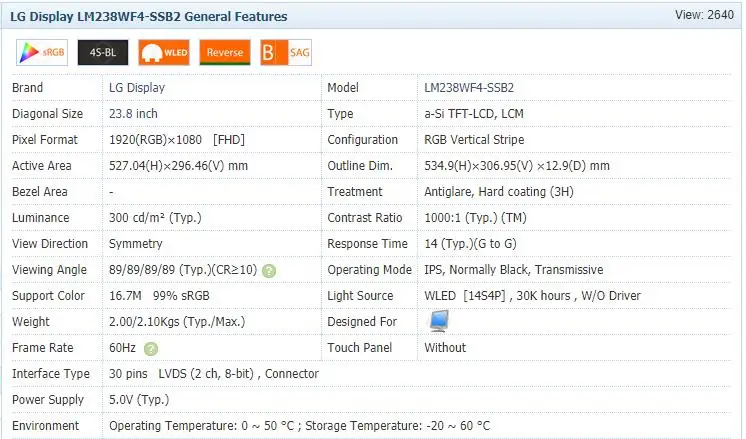This screenshot has height=439, width=746.
Task: Click the View: 2640 counter
Action: click(704, 15)
